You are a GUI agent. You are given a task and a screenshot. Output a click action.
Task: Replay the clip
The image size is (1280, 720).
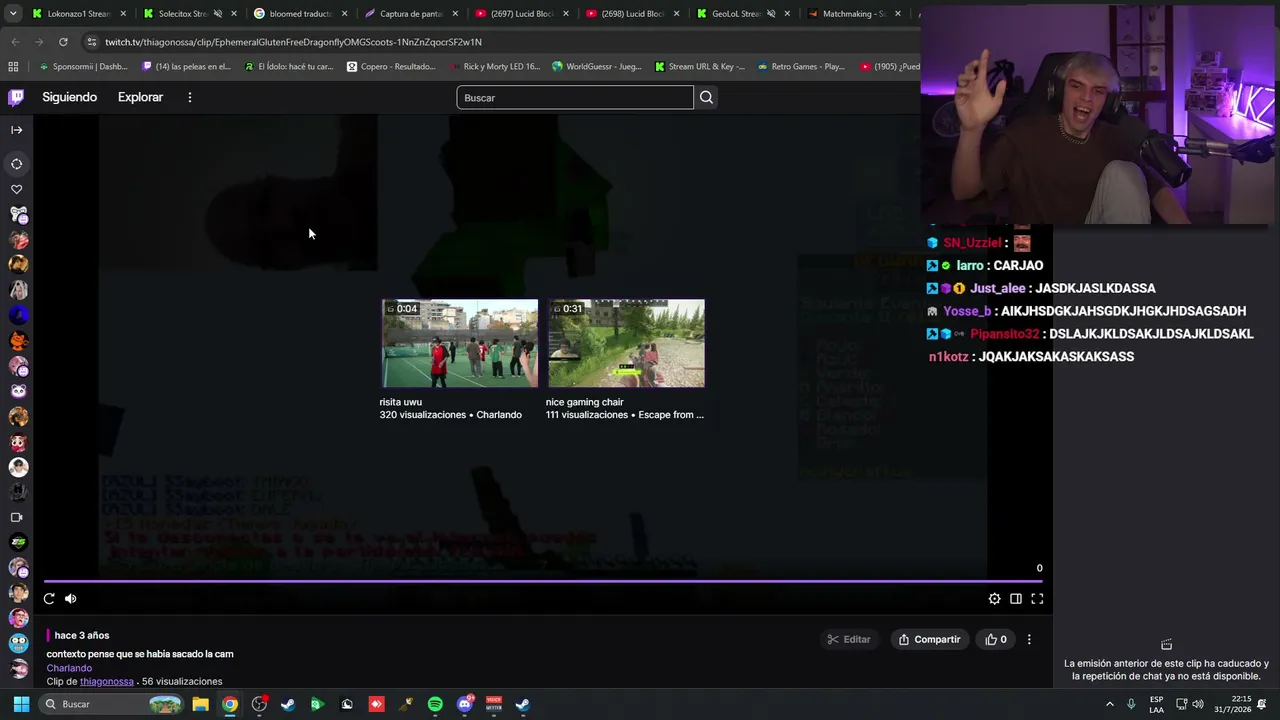(x=49, y=598)
